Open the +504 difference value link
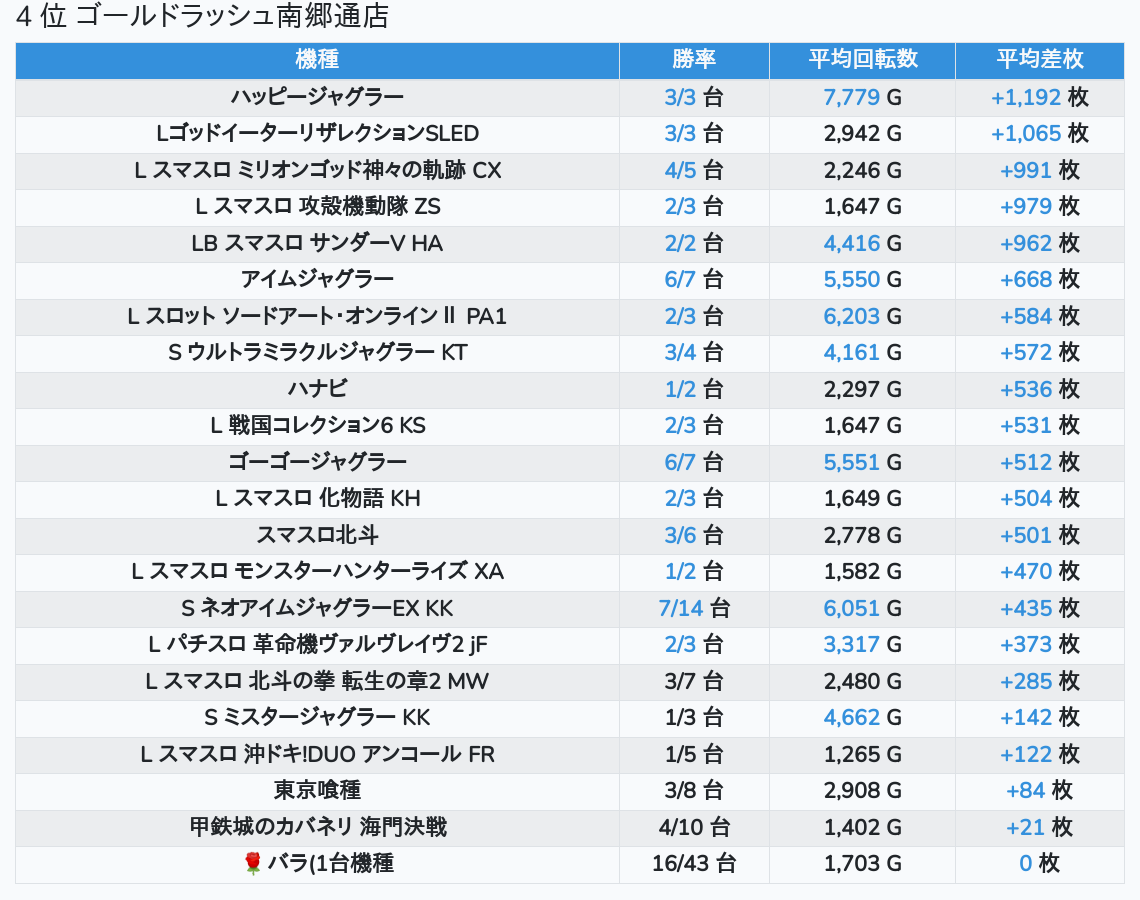The image size is (1140, 900). [1026, 499]
